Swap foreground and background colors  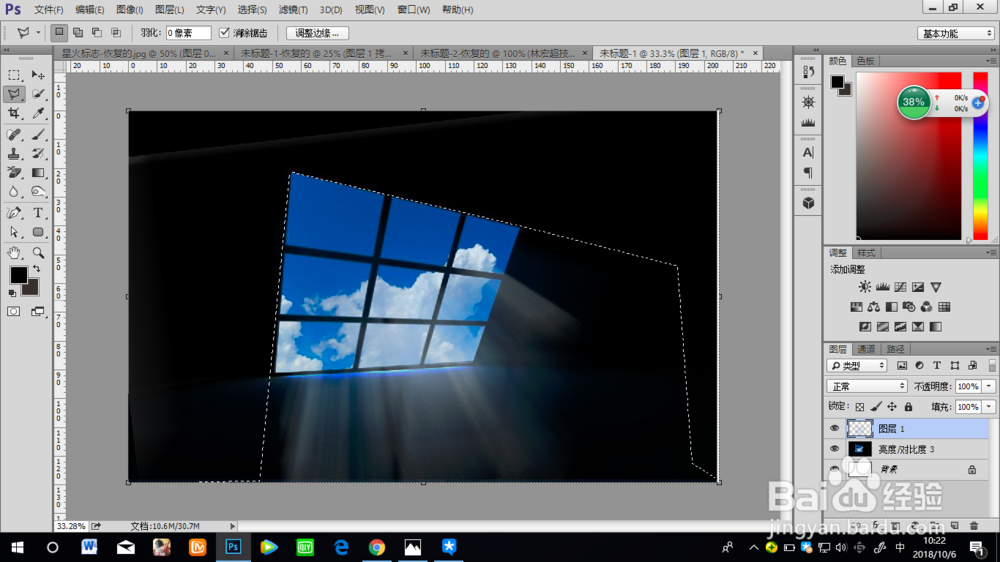(36, 269)
